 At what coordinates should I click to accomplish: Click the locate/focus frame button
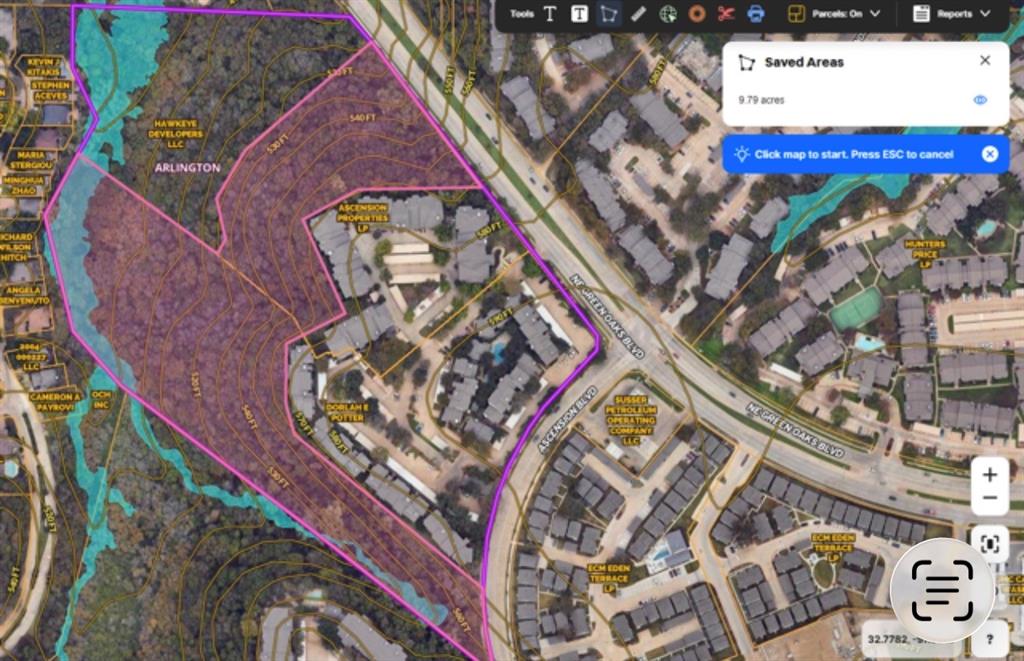click(989, 544)
